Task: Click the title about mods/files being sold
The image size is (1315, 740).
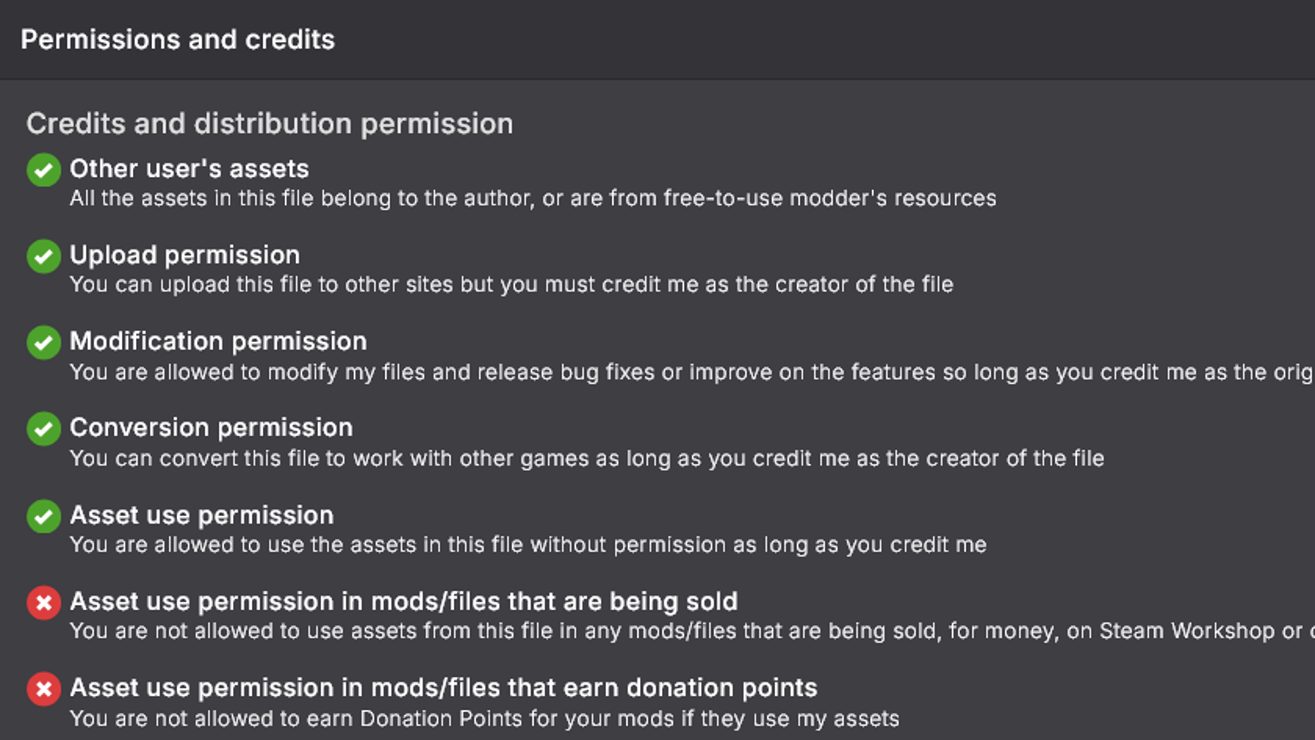Action: 403,602
